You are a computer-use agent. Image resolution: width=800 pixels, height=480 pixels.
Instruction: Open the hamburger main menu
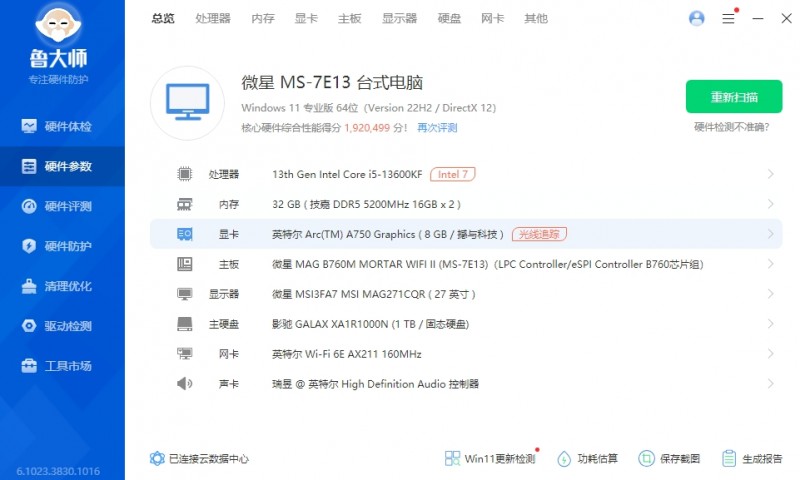pos(728,18)
